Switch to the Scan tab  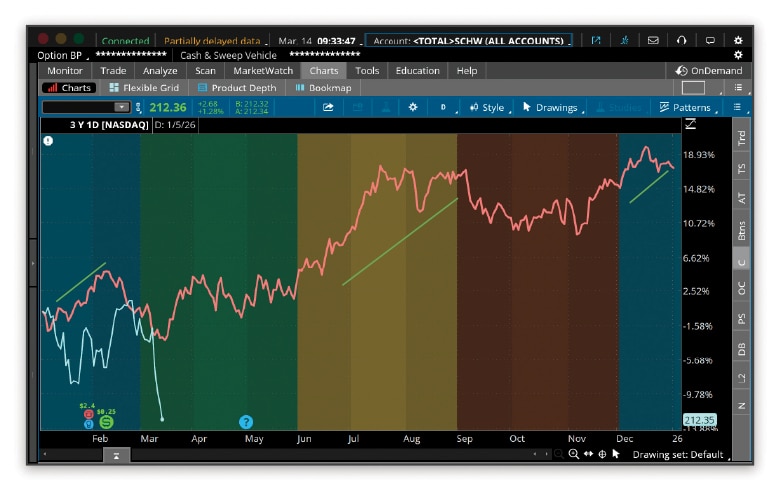[x=205, y=71]
